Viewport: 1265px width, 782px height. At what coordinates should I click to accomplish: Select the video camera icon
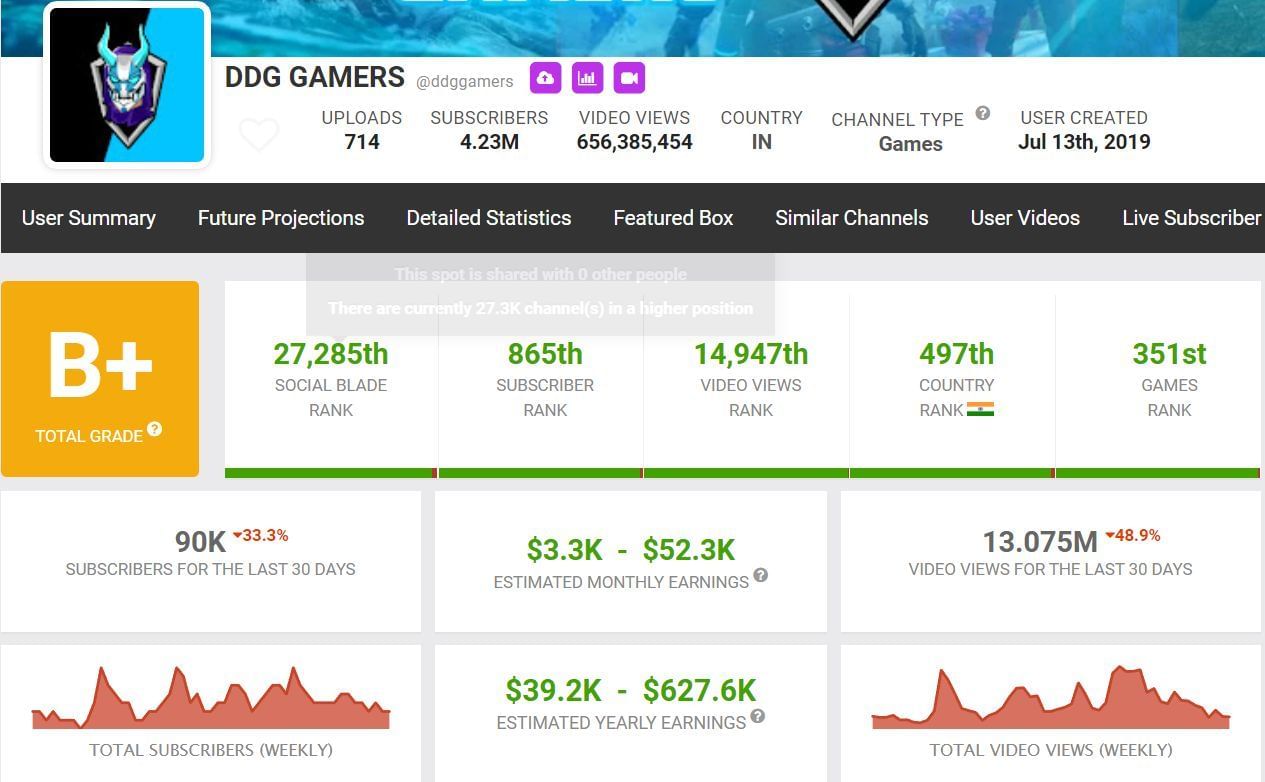629,77
